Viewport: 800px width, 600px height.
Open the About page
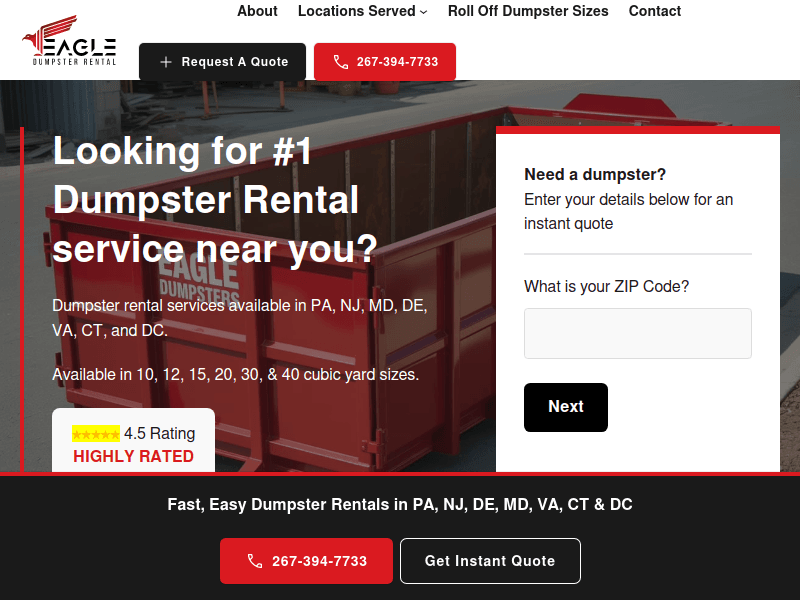tap(257, 11)
